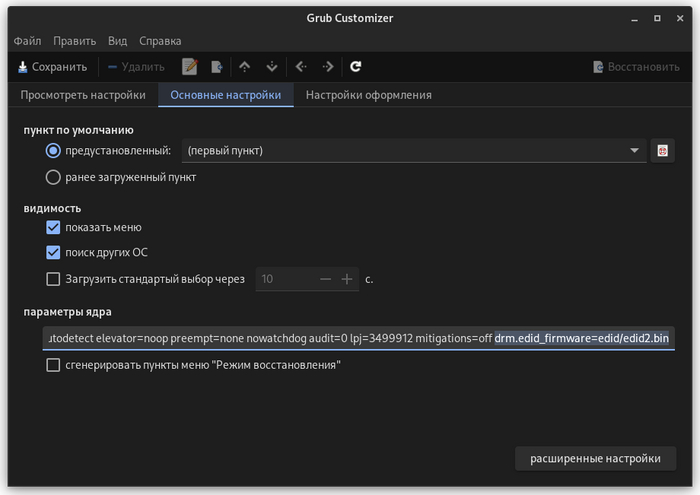Viewport: 700px width, 495px height.
Task: Select the предустановленный radio button
Action: point(54,151)
